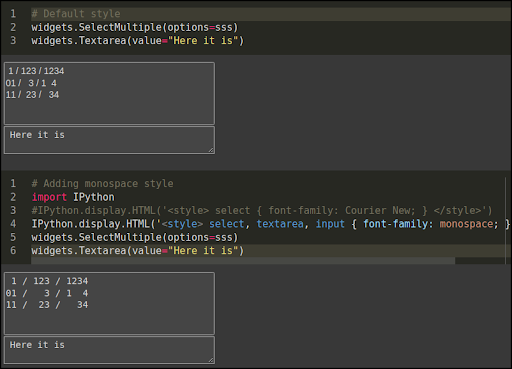
Task: Click the IPython.display.HTML monospace style line
Action: click(x=271, y=224)
